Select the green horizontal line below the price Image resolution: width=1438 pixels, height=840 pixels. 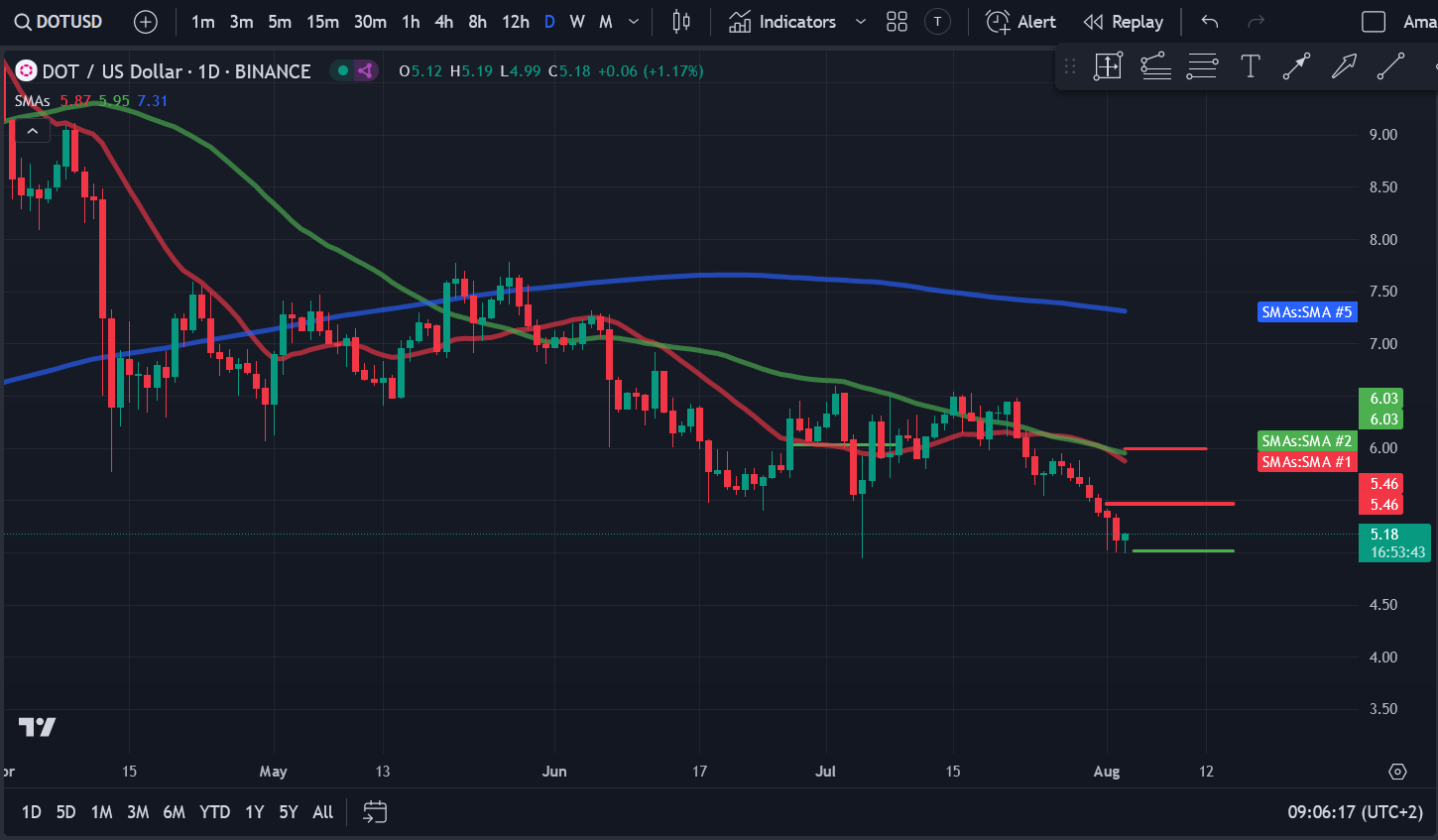pyautogui.click(x=1183, y=550)
